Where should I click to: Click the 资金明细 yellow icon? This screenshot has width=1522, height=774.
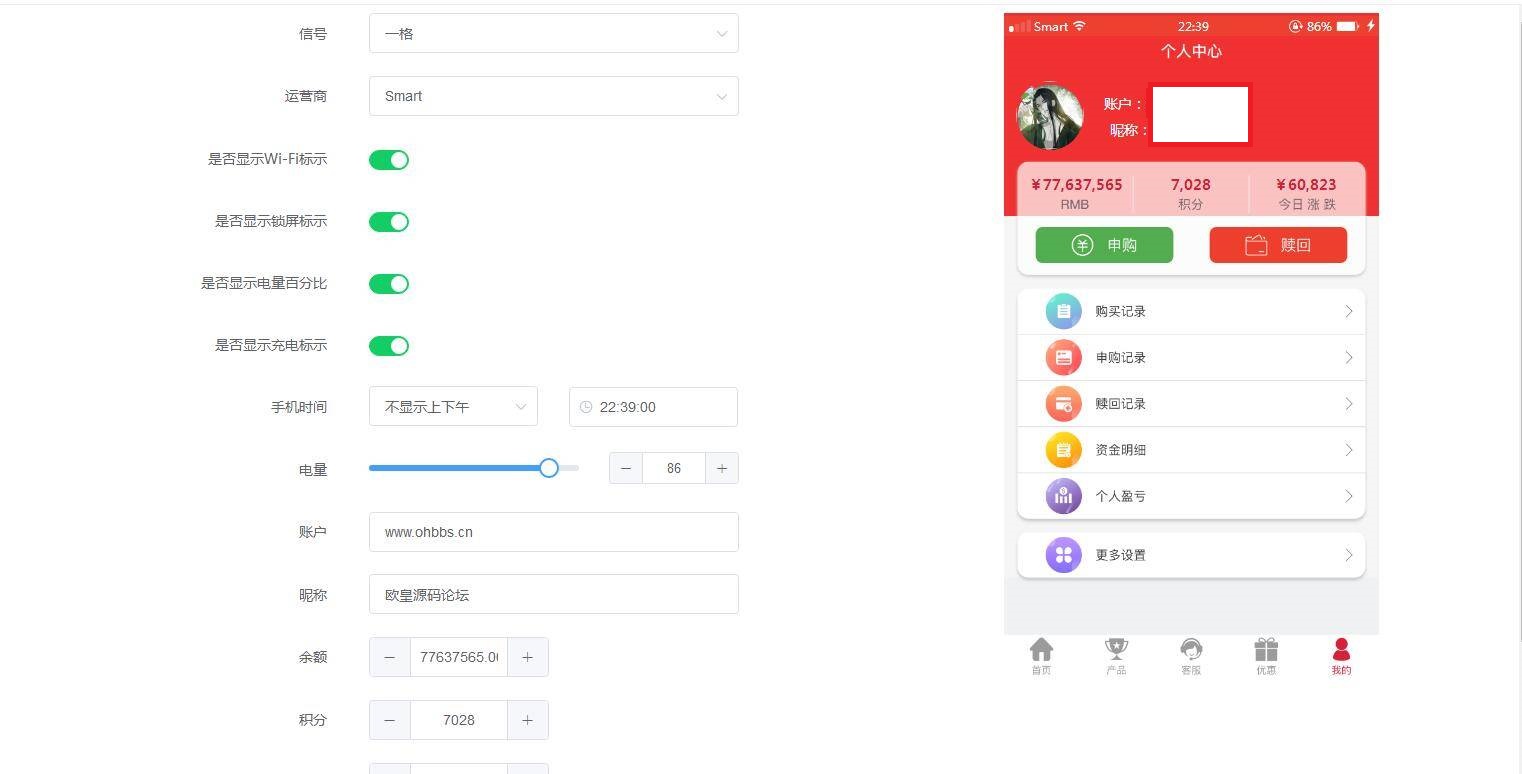tap(1064, 450)
